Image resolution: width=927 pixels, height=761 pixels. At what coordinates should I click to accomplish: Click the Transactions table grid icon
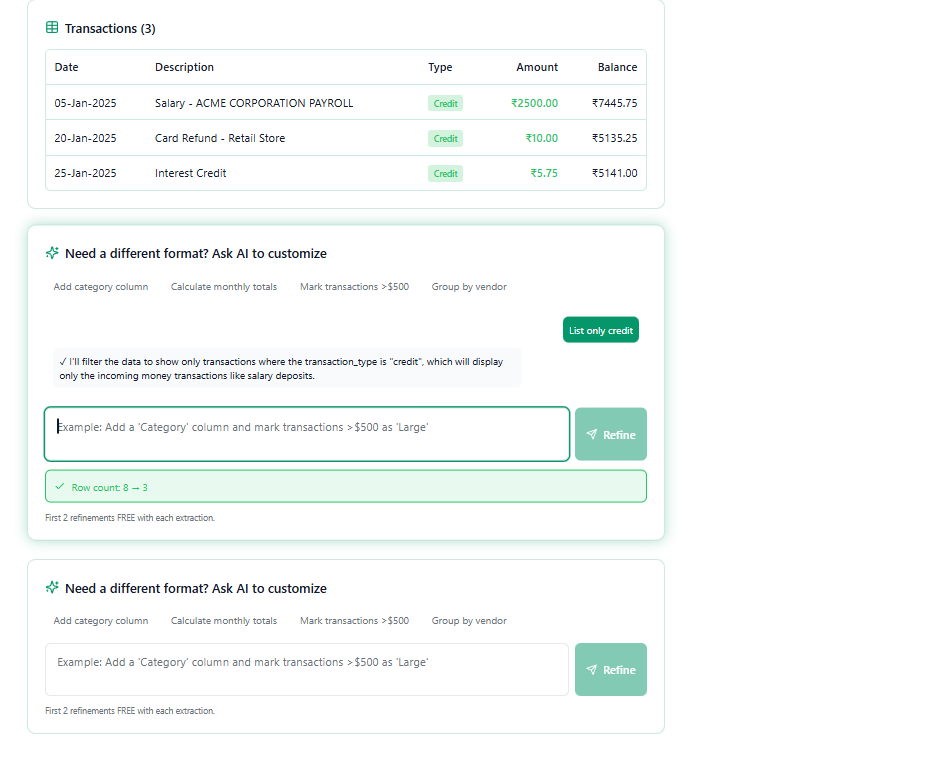coord(51,28)
